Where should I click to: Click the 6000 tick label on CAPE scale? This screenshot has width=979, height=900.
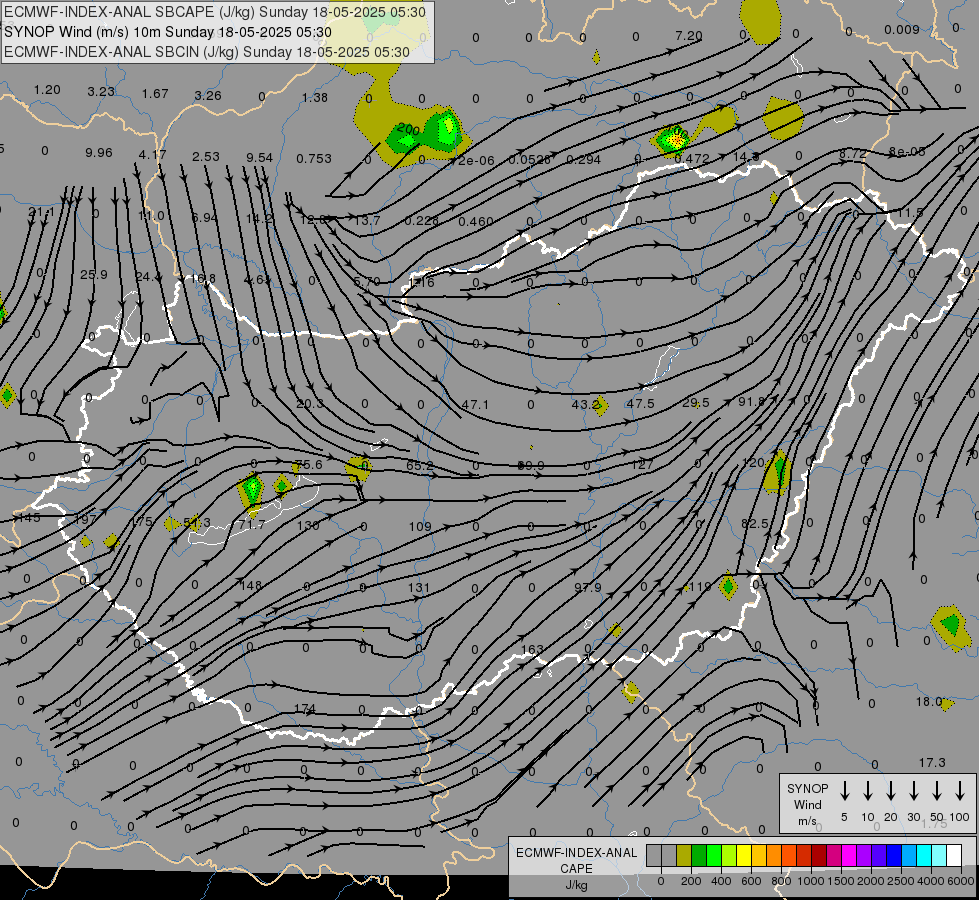point(961,881)
